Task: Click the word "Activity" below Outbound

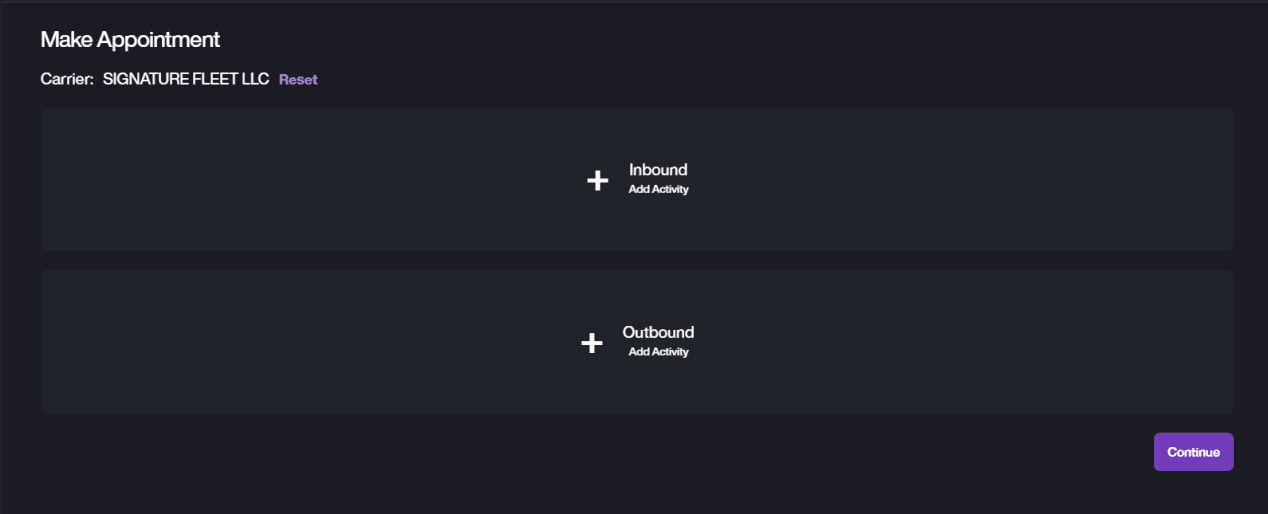Action: (x=670, y=352)
